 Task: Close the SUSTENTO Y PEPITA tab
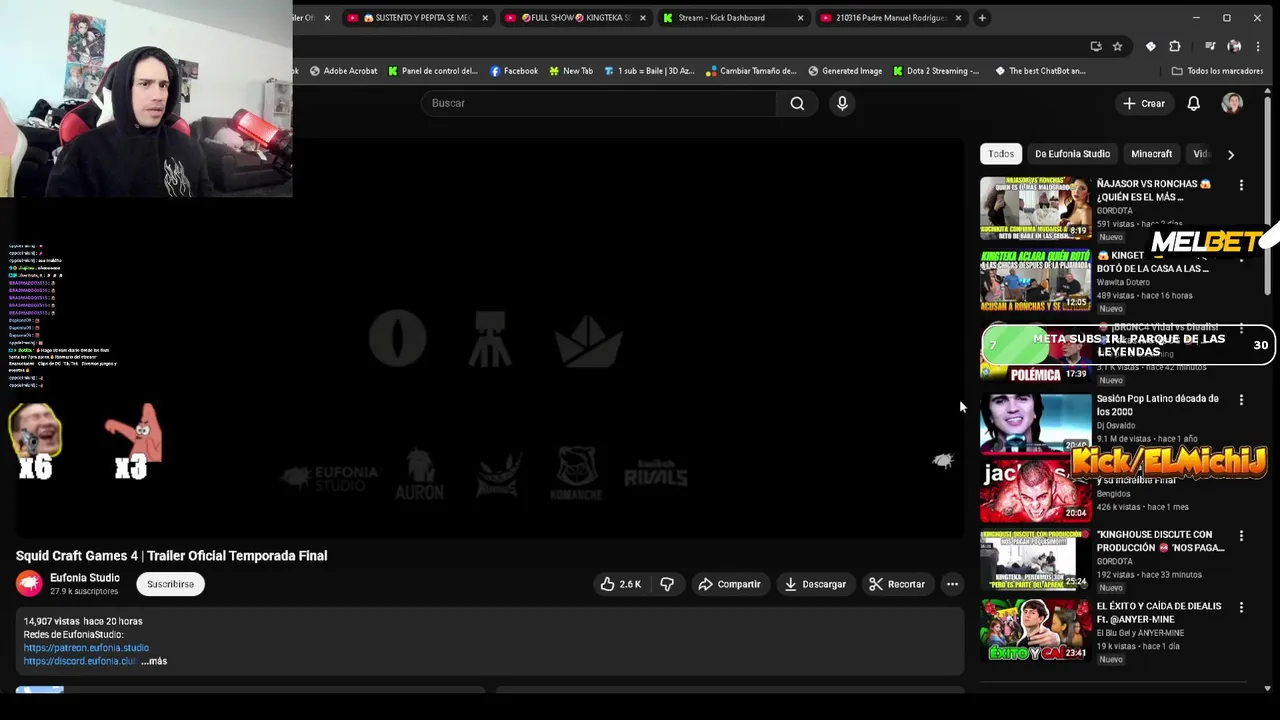[x=485, y=18]
